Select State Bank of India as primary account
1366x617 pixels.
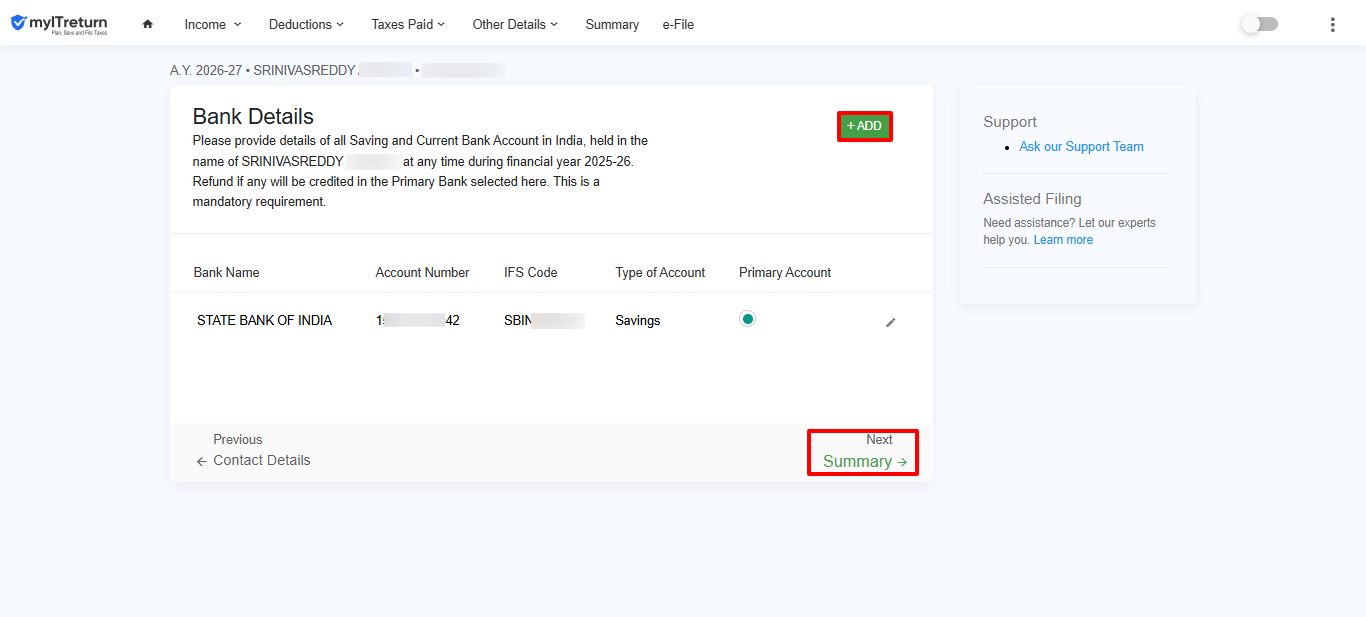747,319
